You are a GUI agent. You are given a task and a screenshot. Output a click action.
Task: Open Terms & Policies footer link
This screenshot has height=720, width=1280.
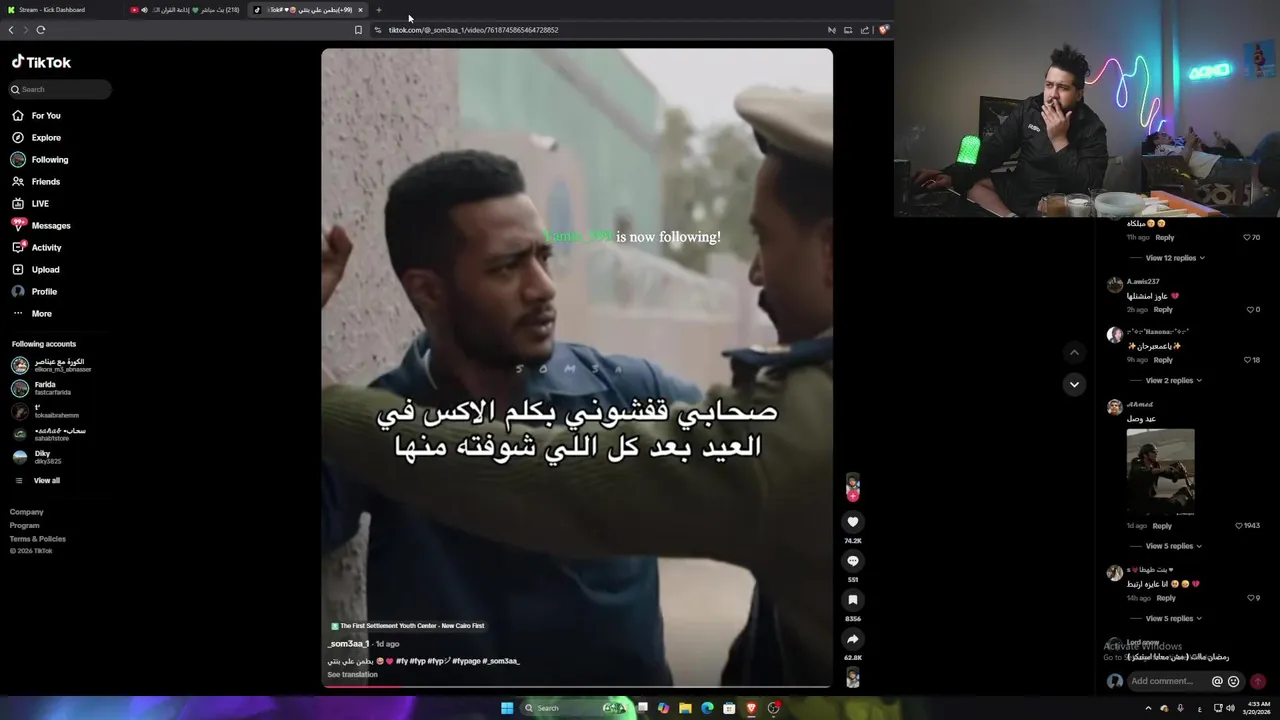coord(38,539)
